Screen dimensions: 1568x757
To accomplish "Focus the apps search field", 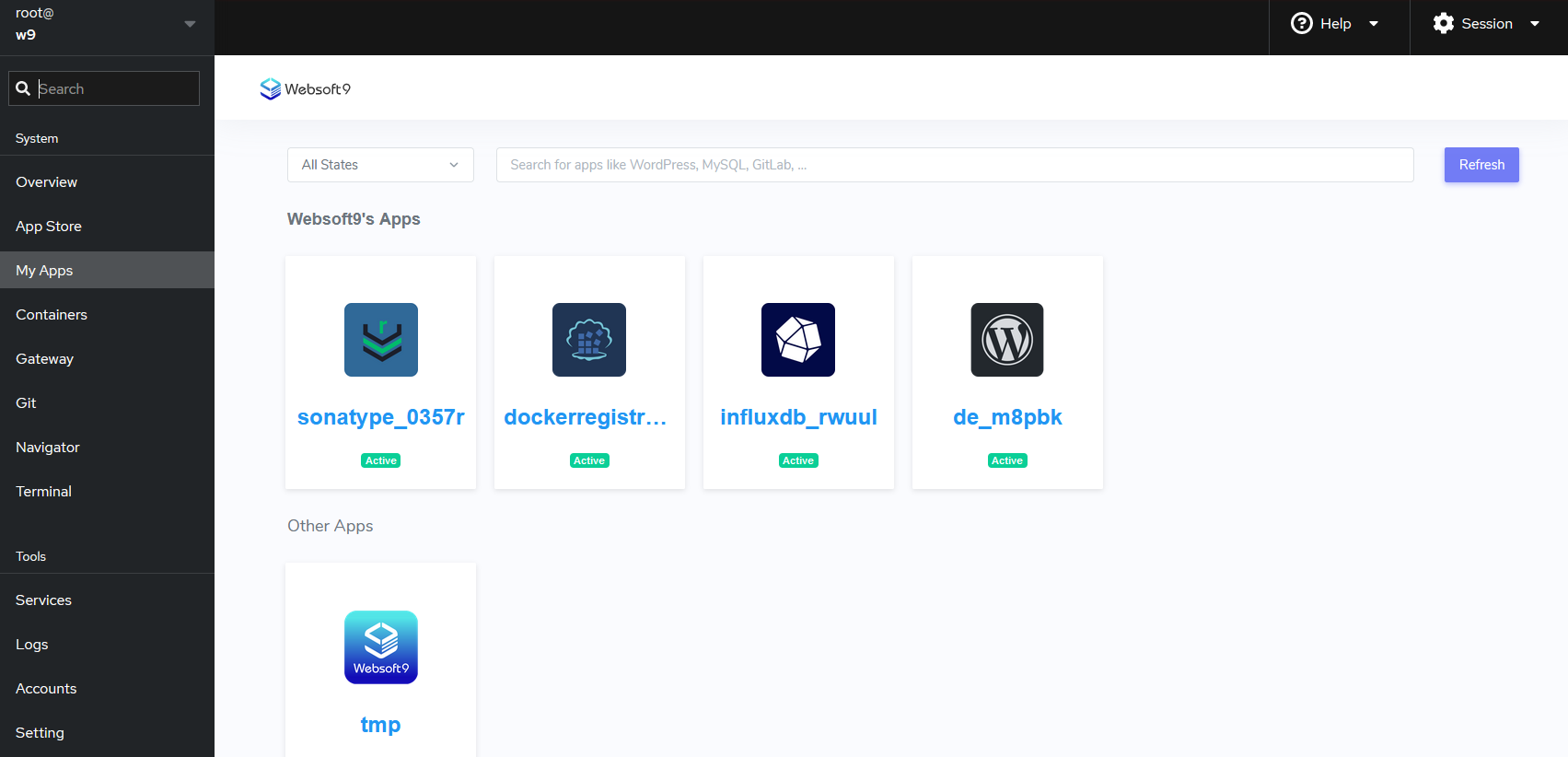I will [954, 165].
